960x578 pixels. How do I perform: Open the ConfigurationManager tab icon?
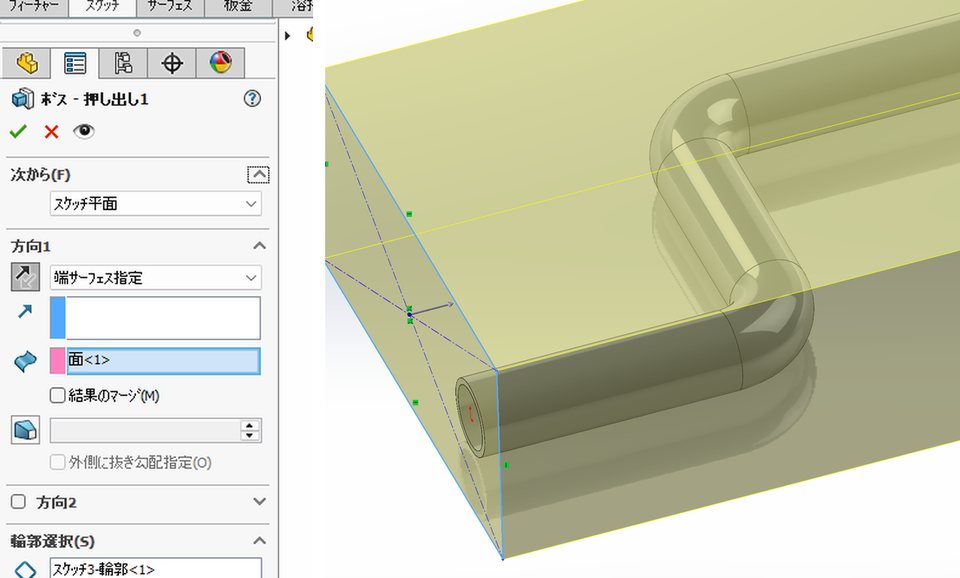123,62
